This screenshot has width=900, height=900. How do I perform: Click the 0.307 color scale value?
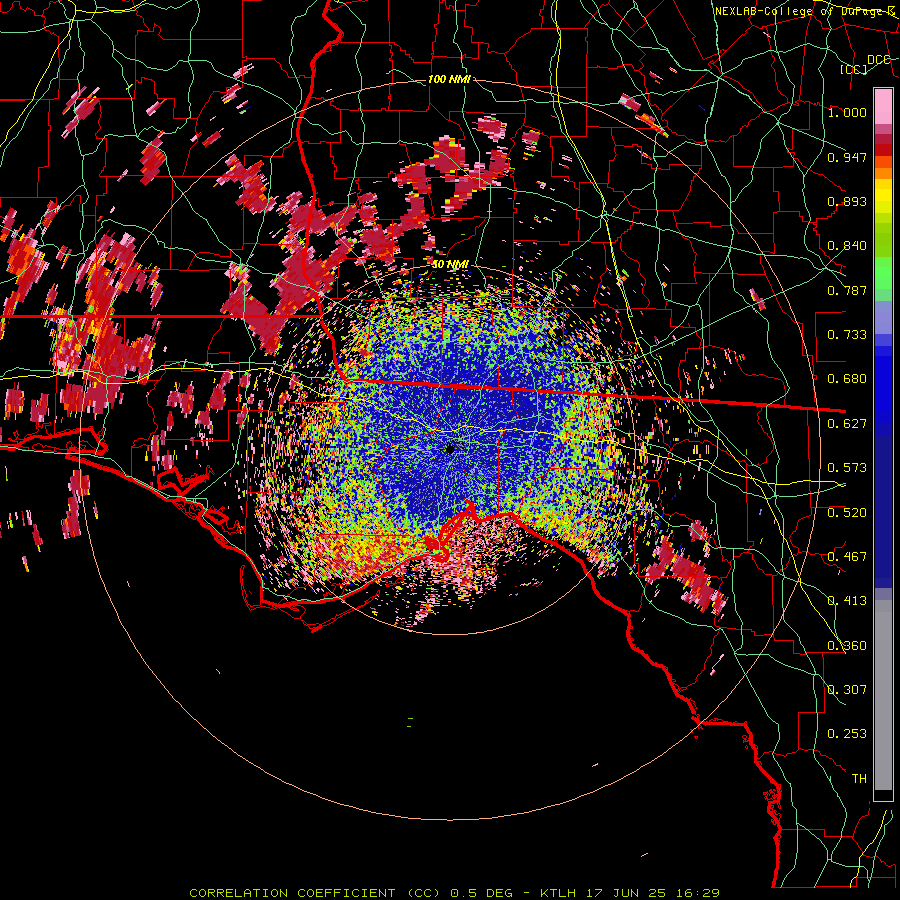pyautogui.click(x=847, y=690)
